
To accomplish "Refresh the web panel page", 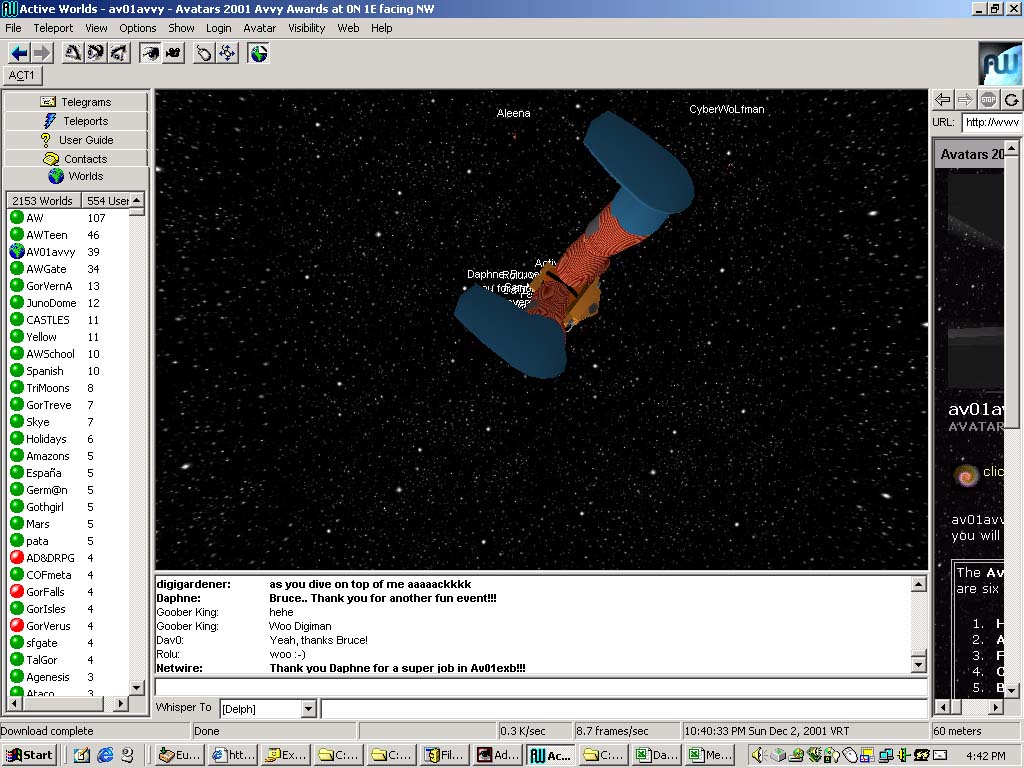I will 1011,99.
